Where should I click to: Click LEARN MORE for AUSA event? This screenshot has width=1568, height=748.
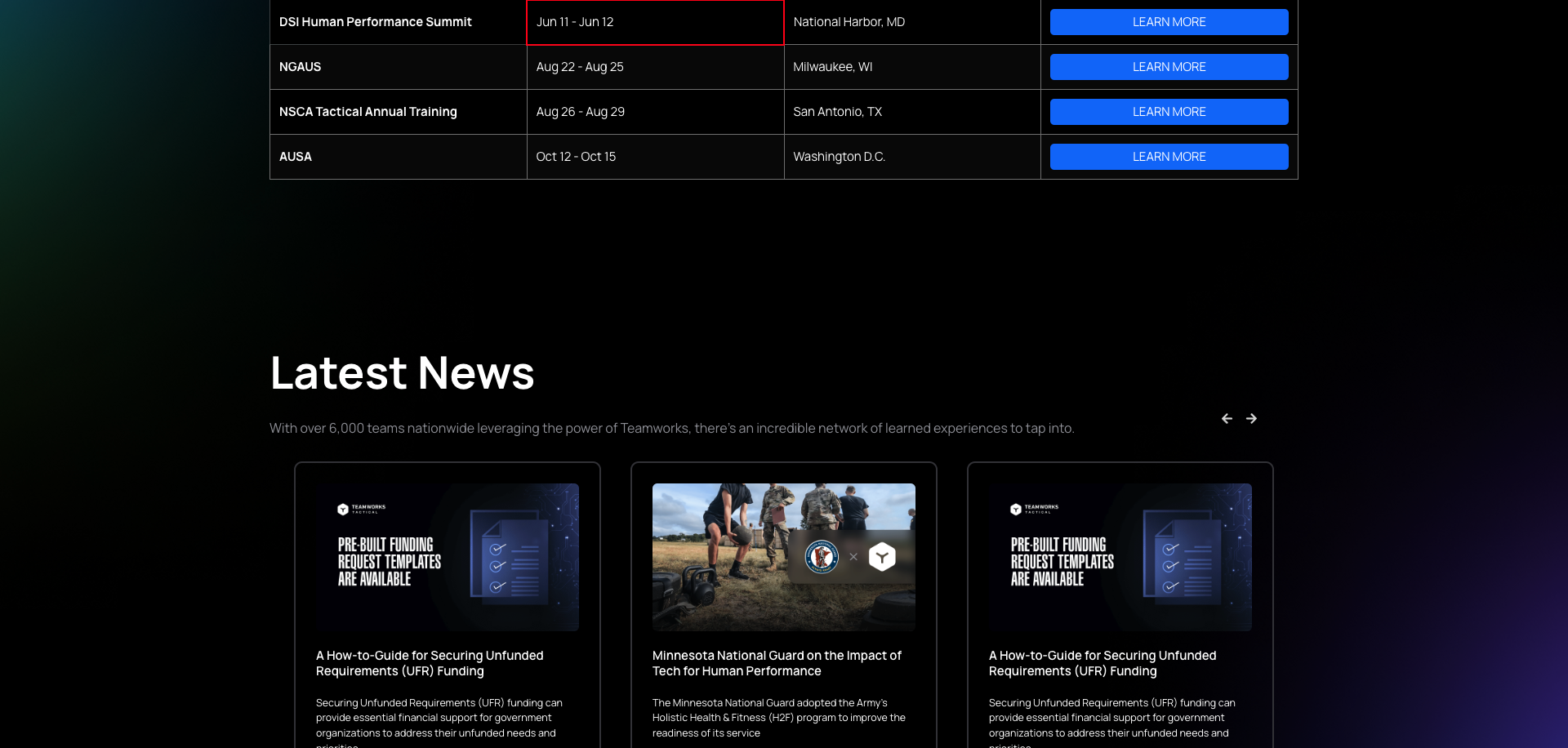(1169, 156)
